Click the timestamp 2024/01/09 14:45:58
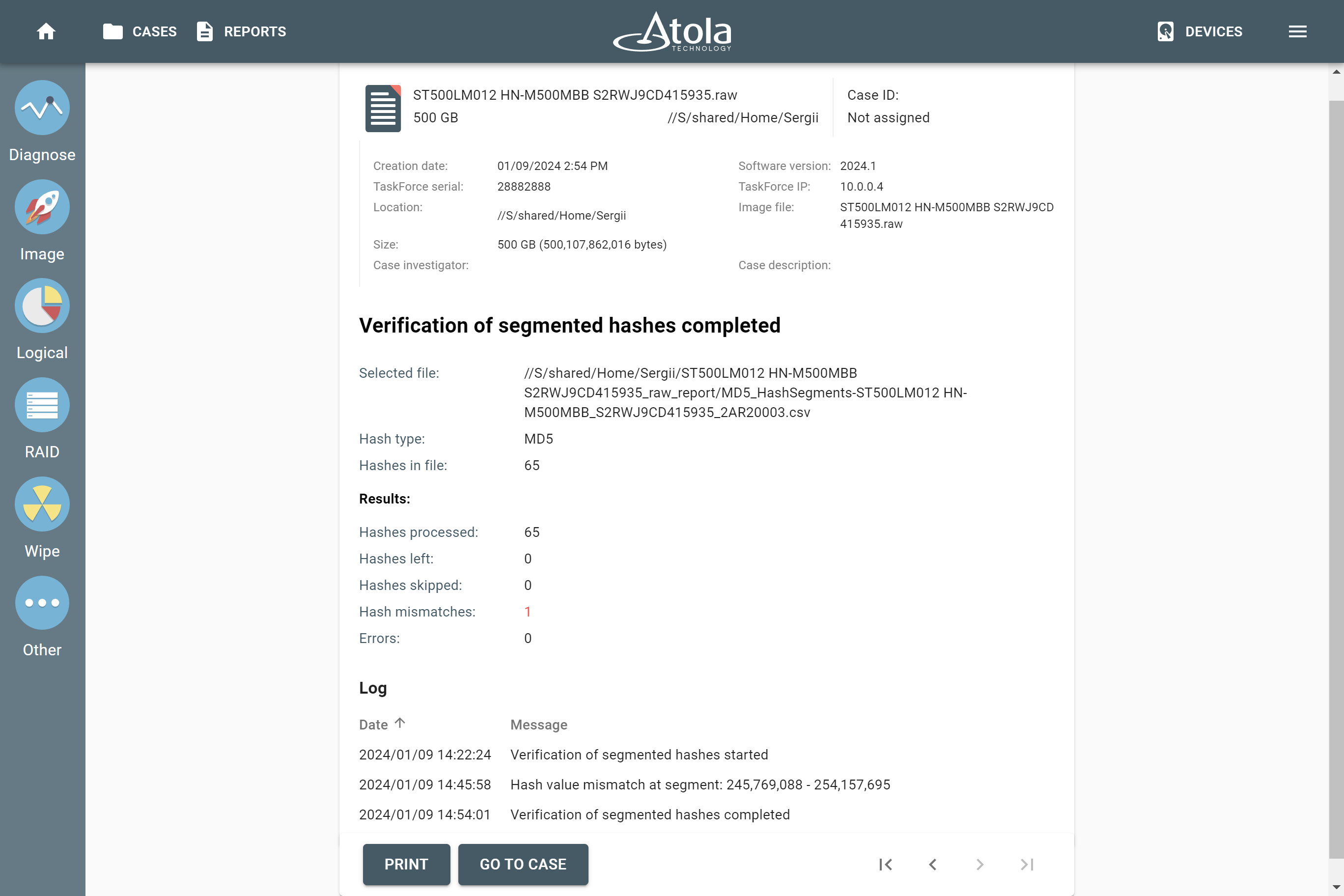The image size is (1344, 896). click(424, 784)
